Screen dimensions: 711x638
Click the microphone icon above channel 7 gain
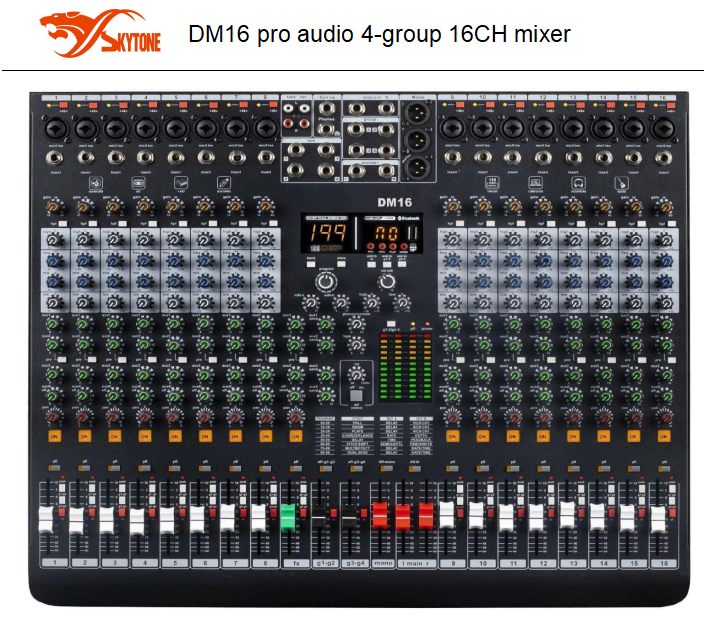pyautogui.click(x=224, y=183)
